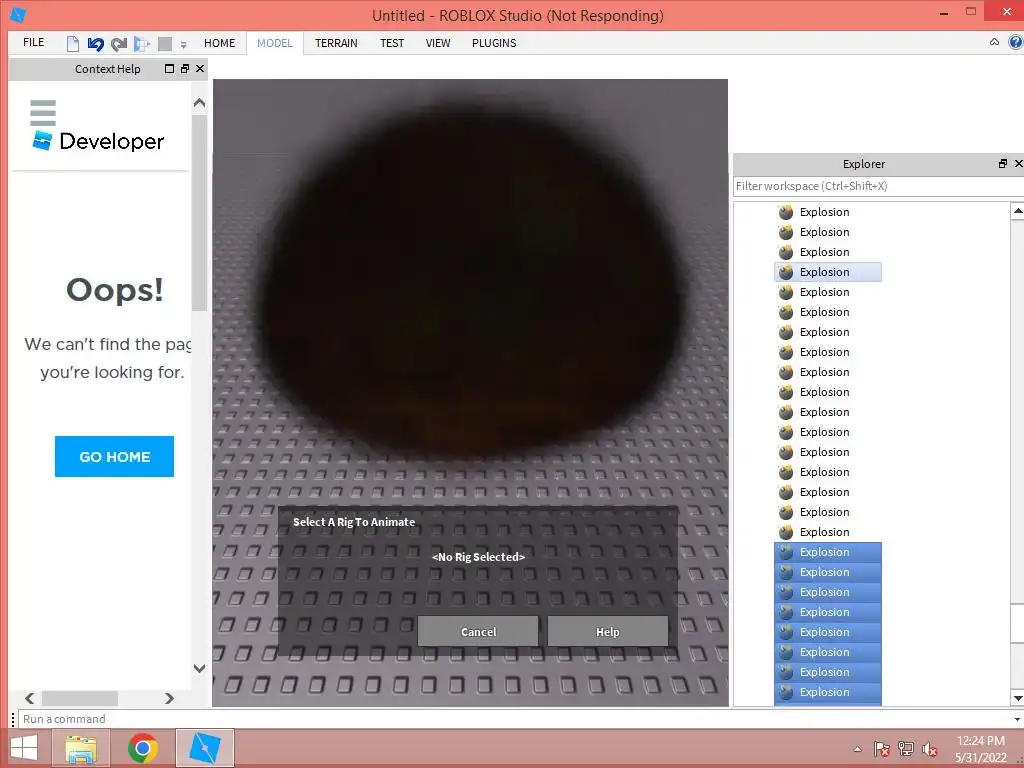Click Context Help scroll down arrow
Image resolution: width=1024 pixels, height=768 pixels.
click(x=199, y=668)
